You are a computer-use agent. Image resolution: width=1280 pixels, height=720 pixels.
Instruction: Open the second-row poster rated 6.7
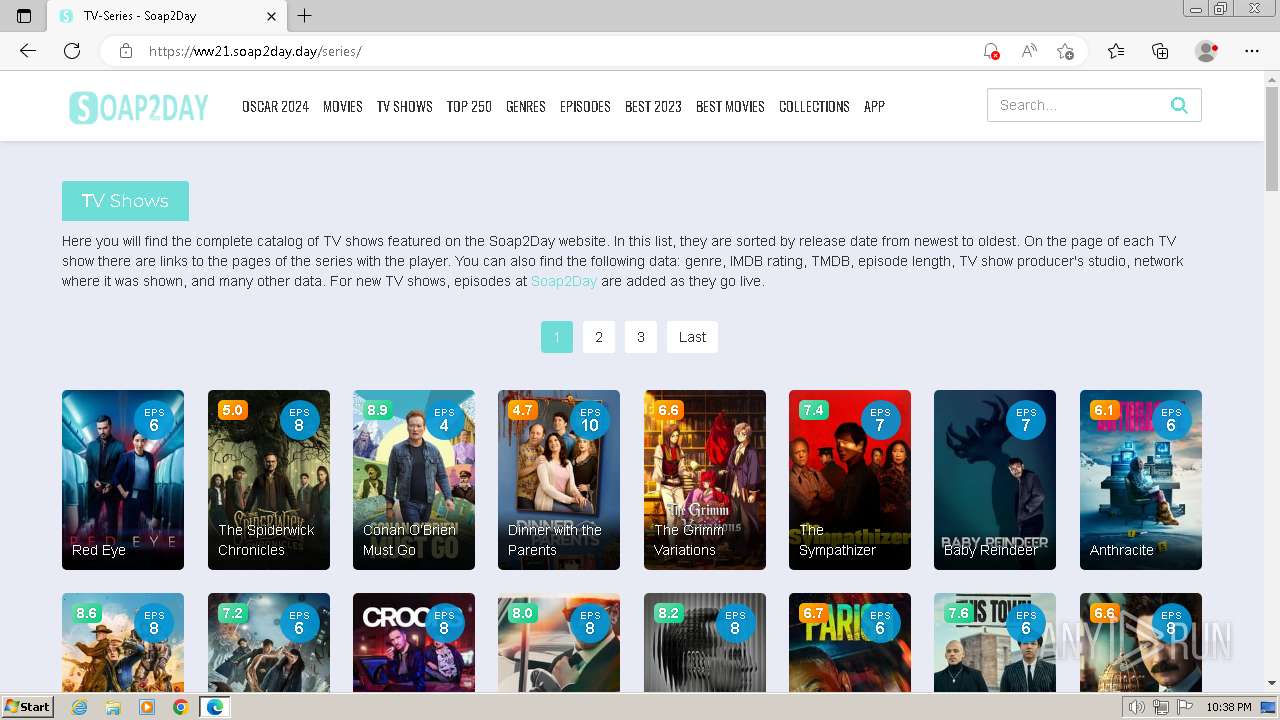pos(850,643)
